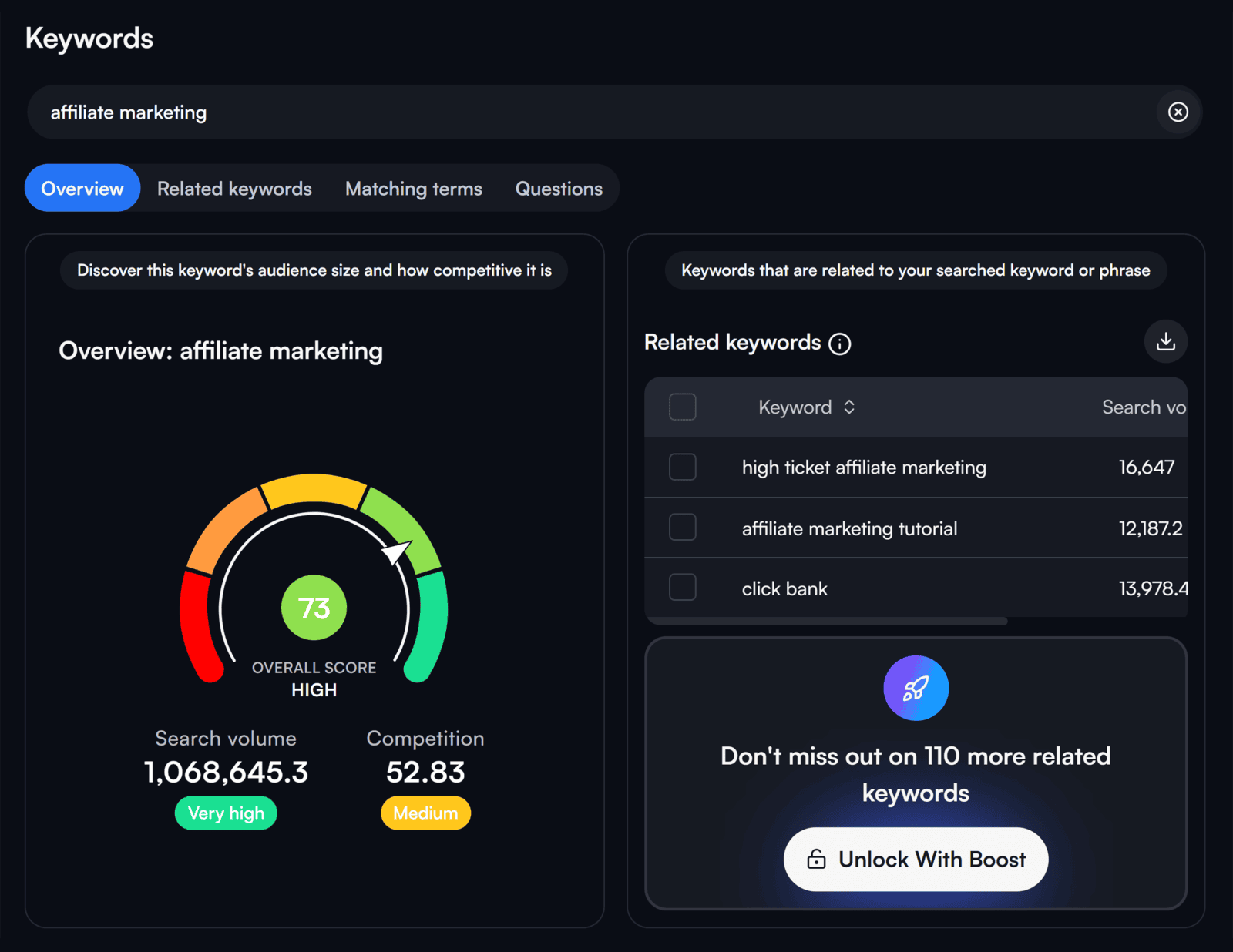
Task: Click the Medium competition badge
Action: (x=425, y=813)
